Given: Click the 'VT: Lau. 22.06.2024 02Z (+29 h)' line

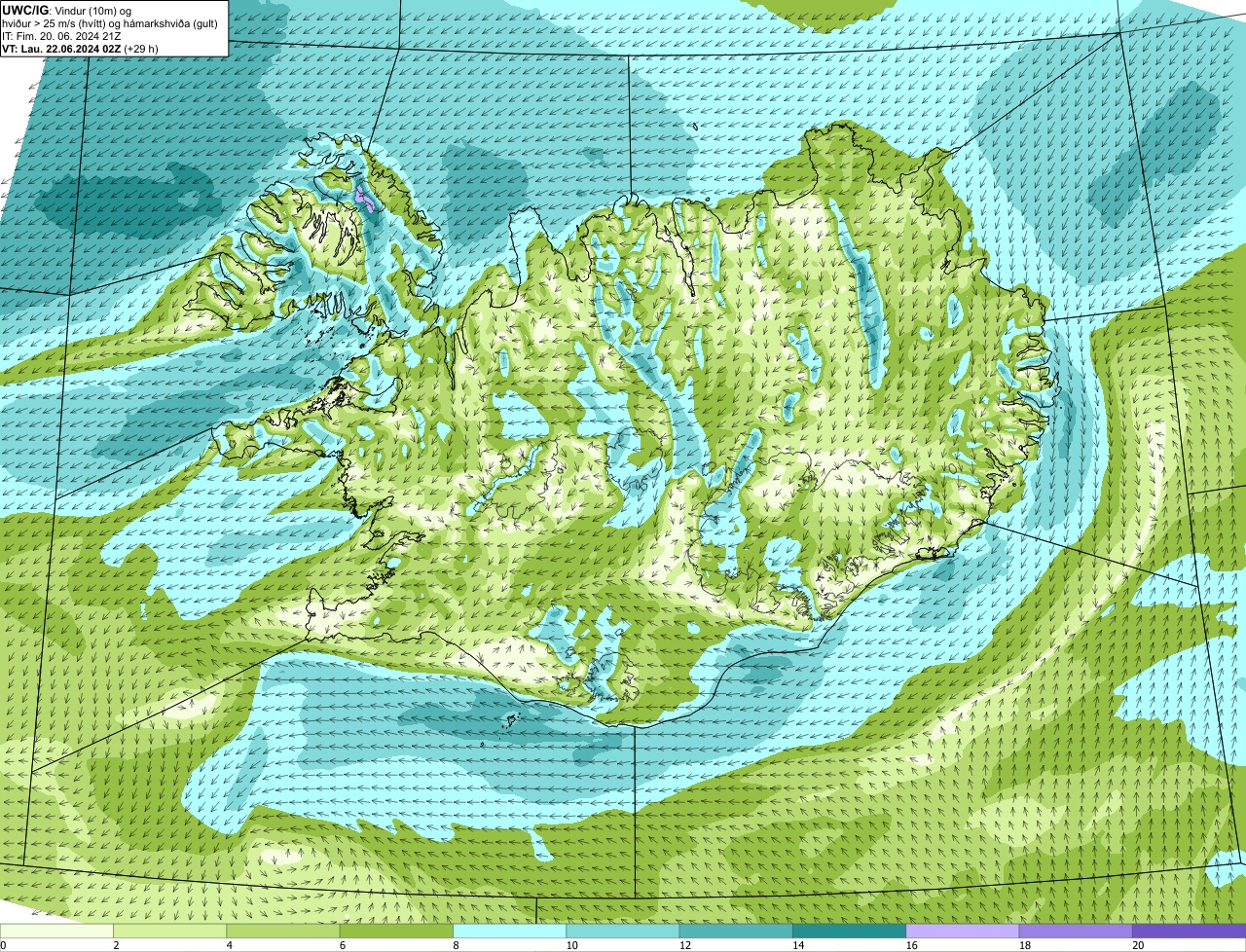Looking at the screenshot, I should (81, 49).
